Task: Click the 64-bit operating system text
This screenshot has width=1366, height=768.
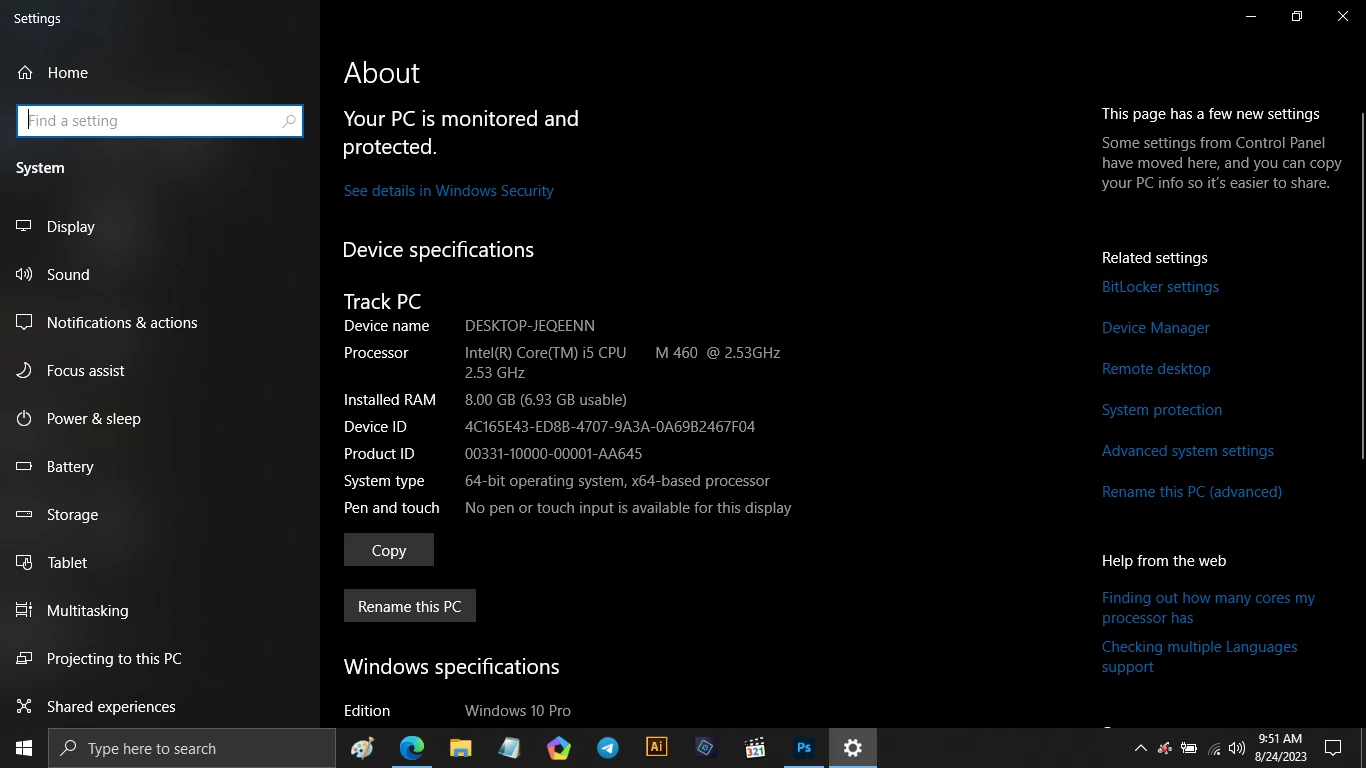Action: 617,481
